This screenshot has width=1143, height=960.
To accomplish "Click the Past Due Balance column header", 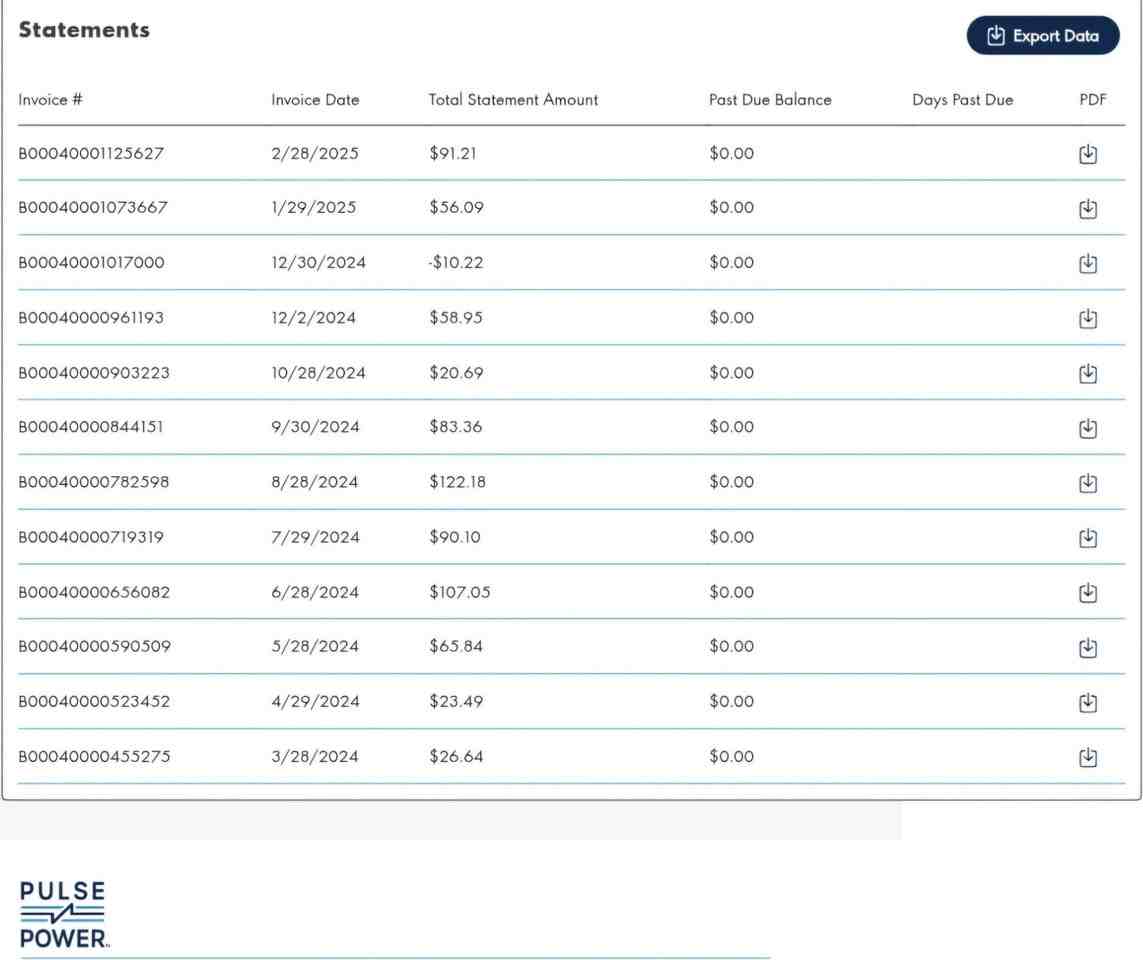I will pyautogui.click(x=770, y=100).
